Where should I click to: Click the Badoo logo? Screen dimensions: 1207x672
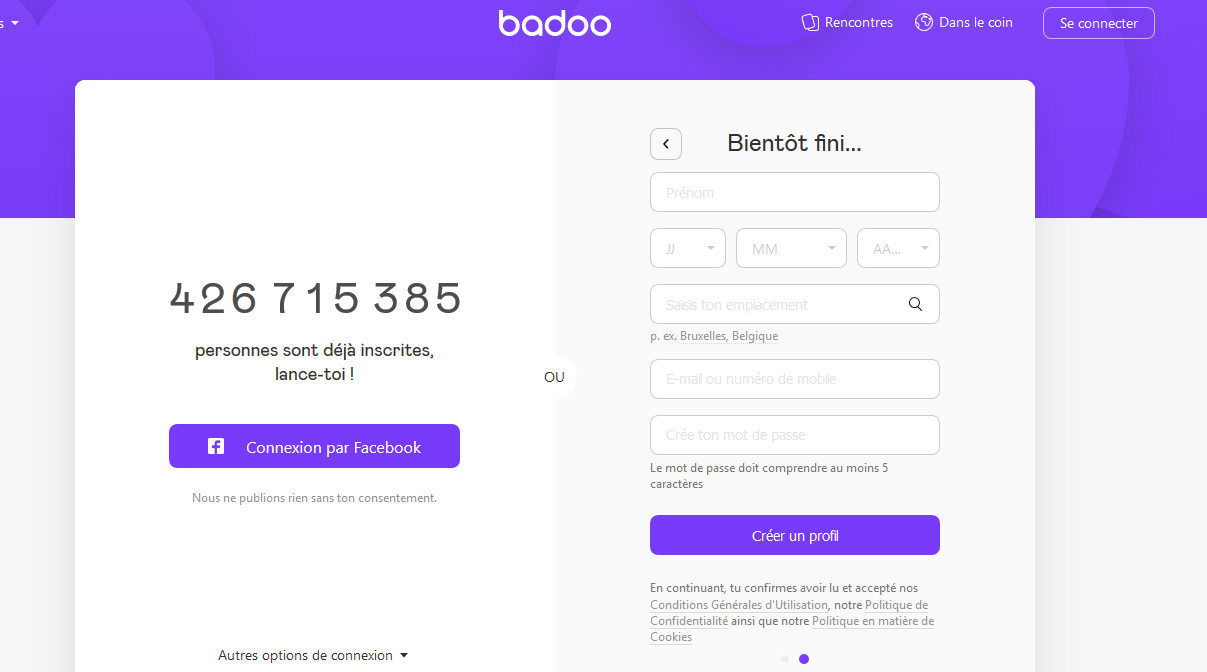pos(555,23)
